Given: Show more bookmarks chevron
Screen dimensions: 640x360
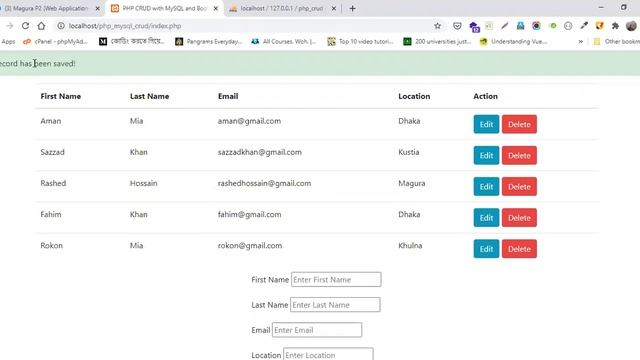Looking at the screenshot, I should click(580, 41).
